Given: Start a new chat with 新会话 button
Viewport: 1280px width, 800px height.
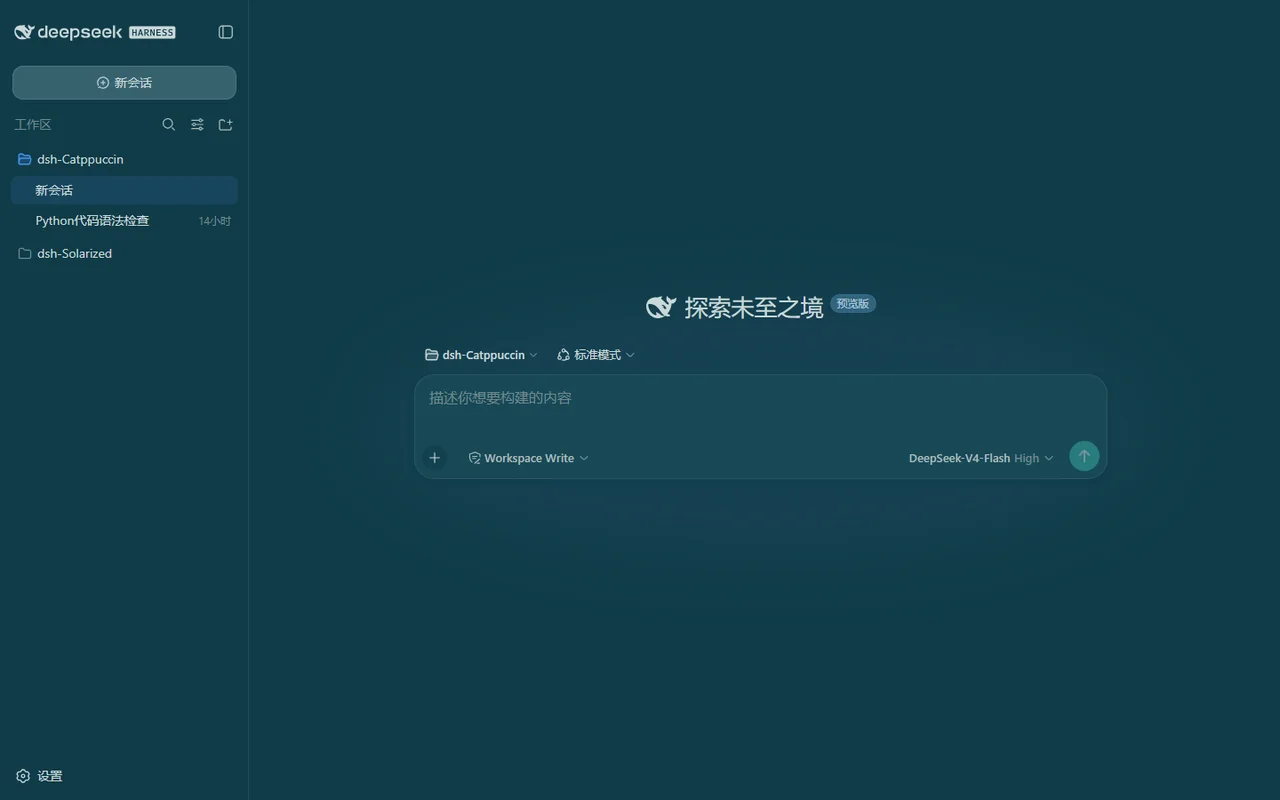Looking at the screenshot, I should pyautogui.click(x=124, y=83).
